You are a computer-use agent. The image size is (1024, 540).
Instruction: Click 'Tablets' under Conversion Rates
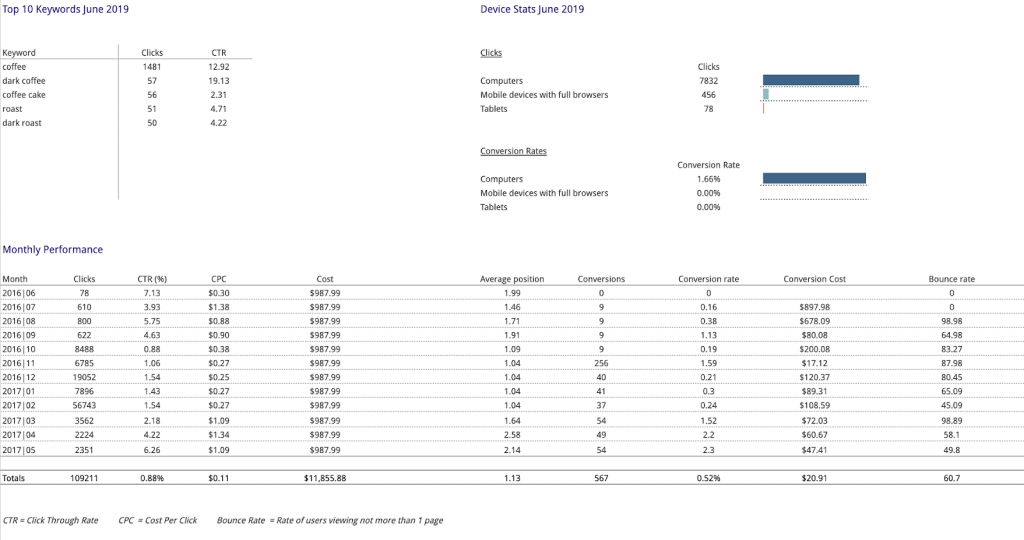tap(494, 207)
